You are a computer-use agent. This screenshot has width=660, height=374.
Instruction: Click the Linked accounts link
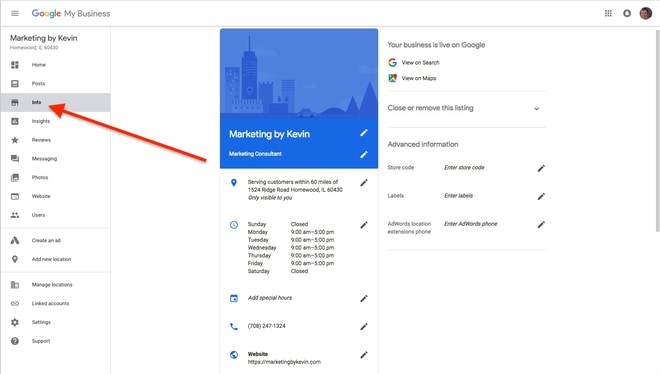point(50,303)
